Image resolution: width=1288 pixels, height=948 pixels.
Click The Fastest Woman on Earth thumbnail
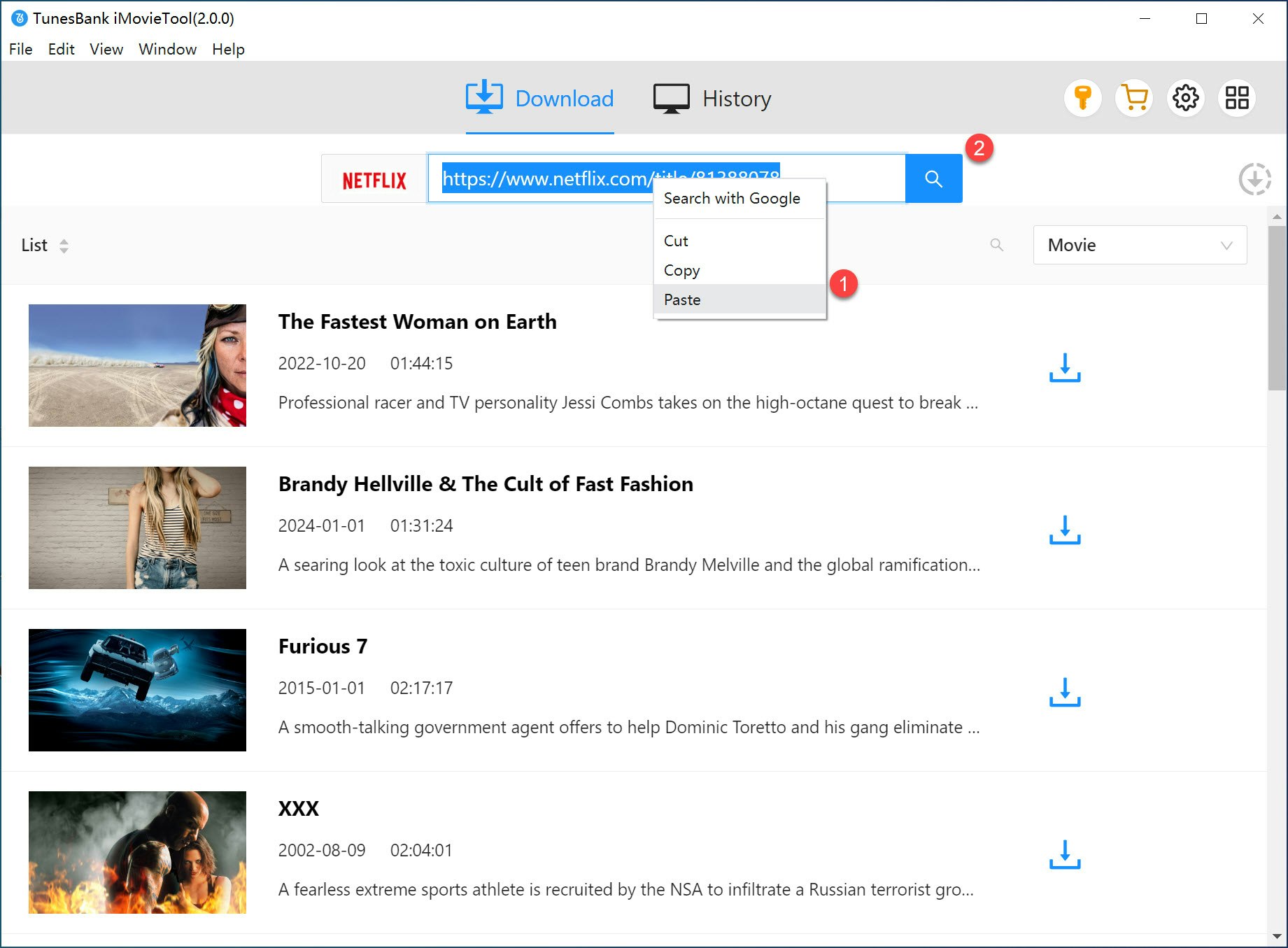tap(137, 365)
